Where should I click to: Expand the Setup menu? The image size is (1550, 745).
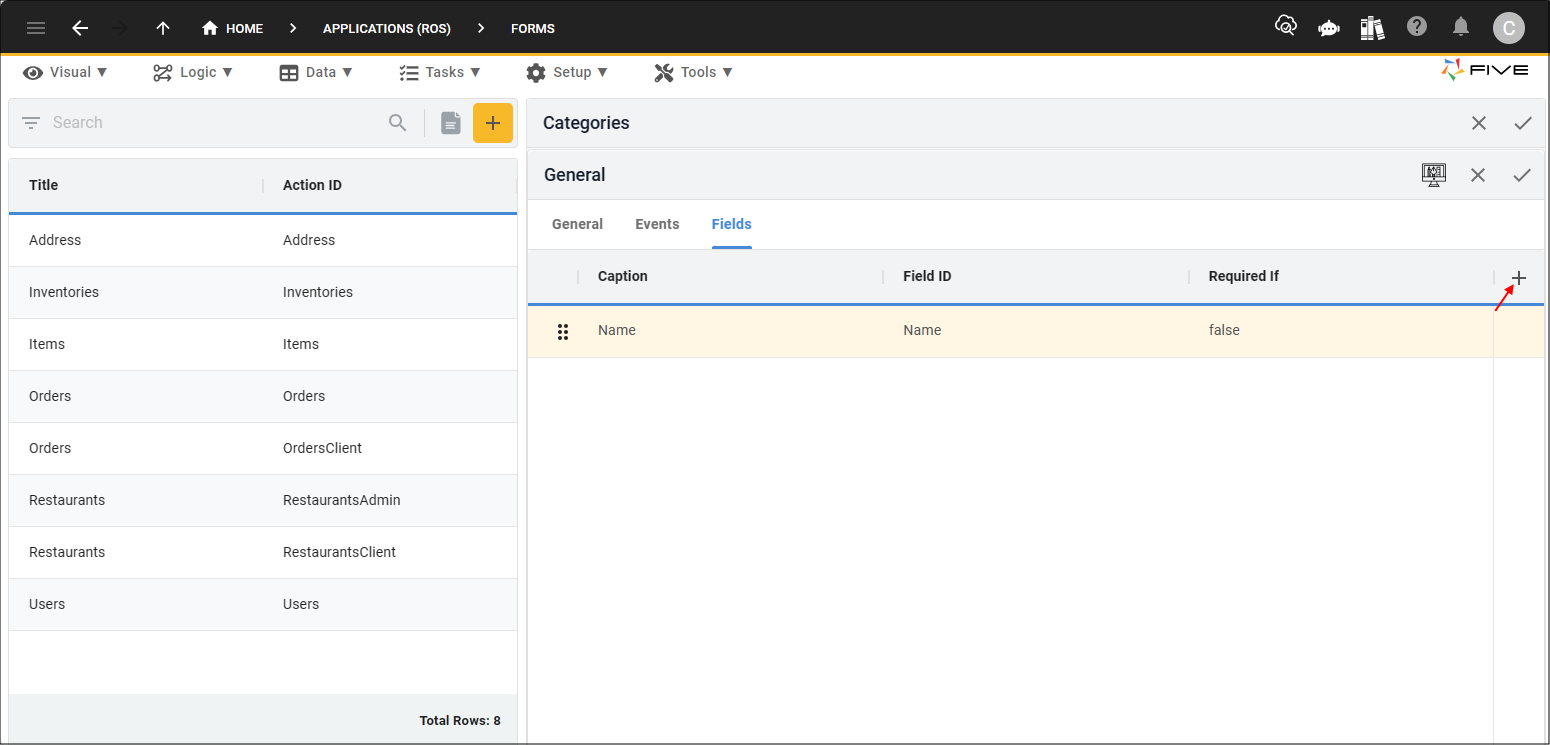click(x=567, y=72)
